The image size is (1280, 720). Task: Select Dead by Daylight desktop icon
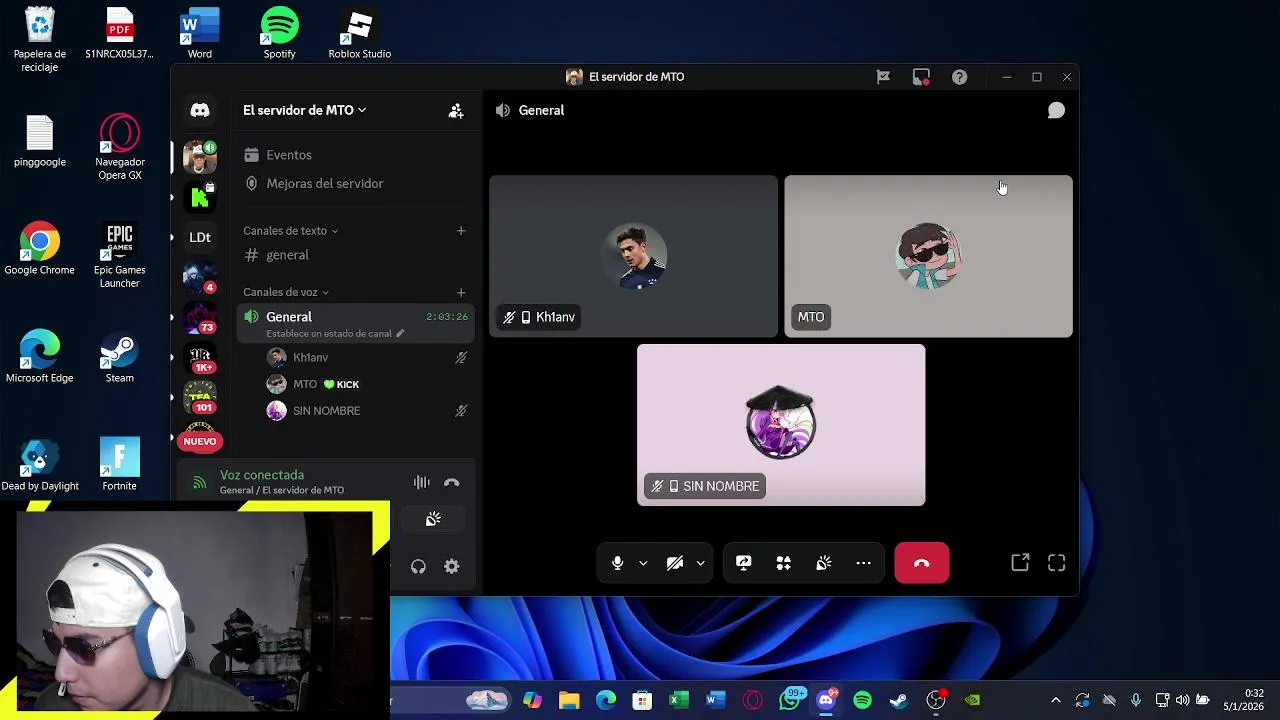(40, 466)
